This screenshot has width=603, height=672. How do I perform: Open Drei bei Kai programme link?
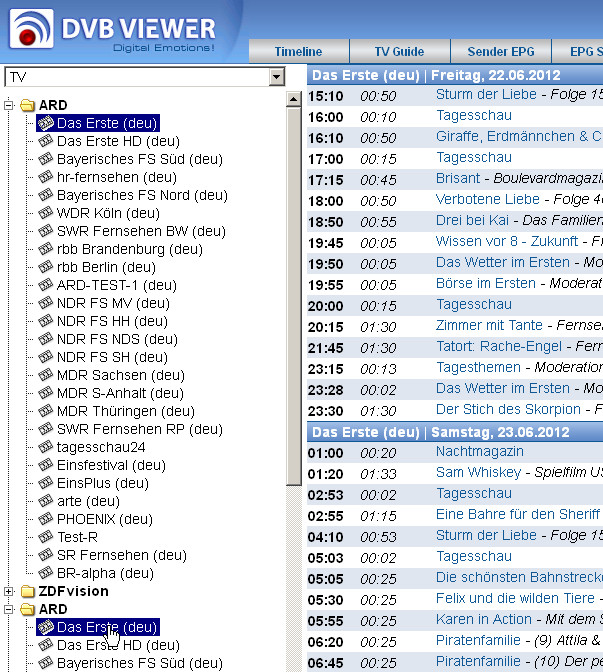pyautogui.click(x=472, y=220)
